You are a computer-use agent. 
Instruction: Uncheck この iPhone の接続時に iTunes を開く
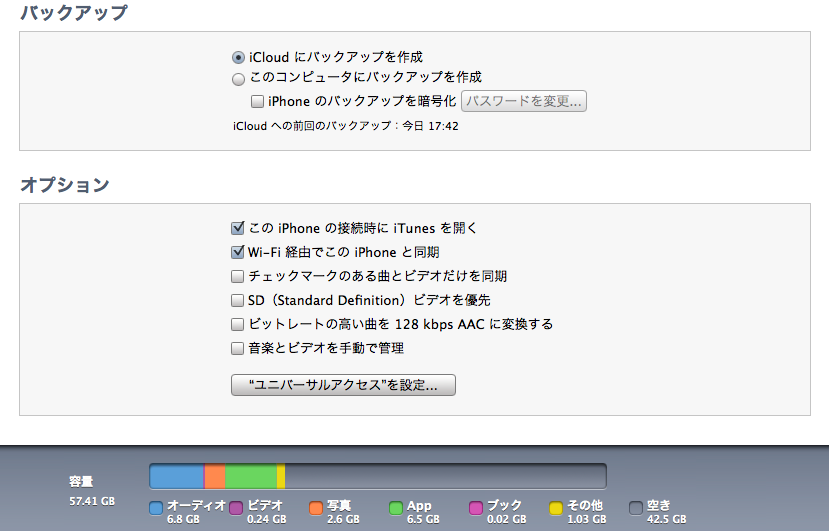pos(237,228)
